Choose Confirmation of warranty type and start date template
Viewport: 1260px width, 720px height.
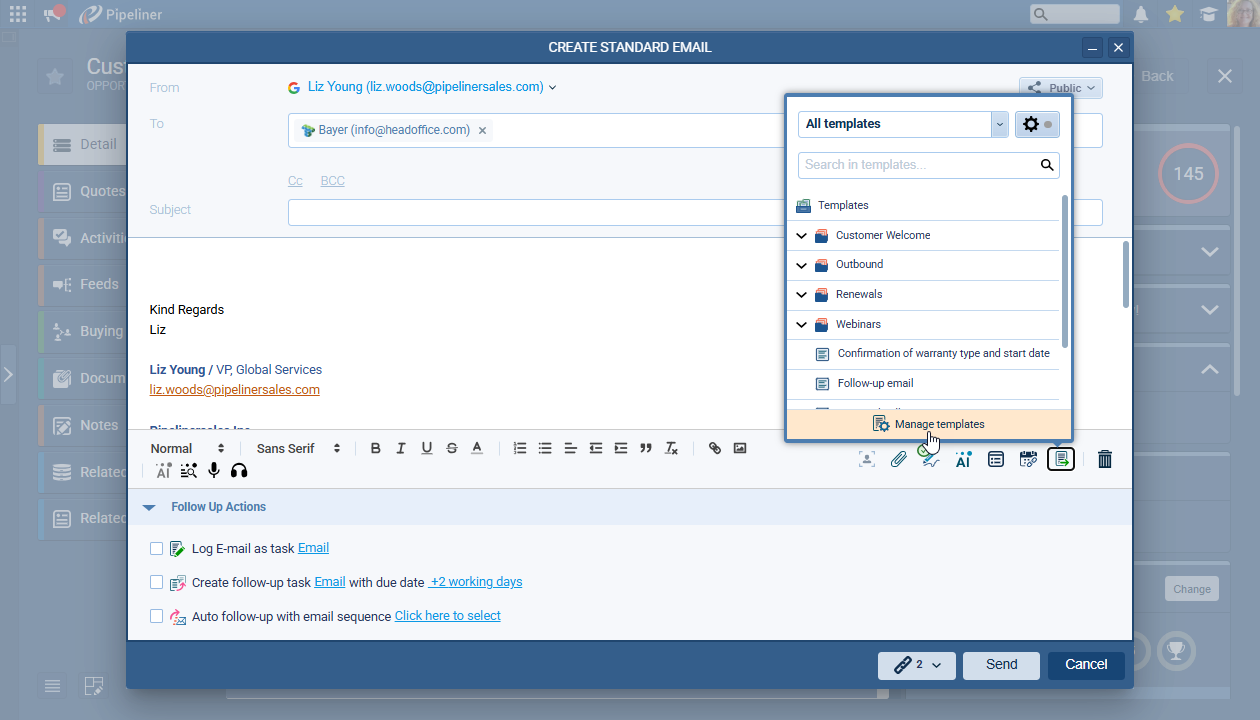coord(943,353)
